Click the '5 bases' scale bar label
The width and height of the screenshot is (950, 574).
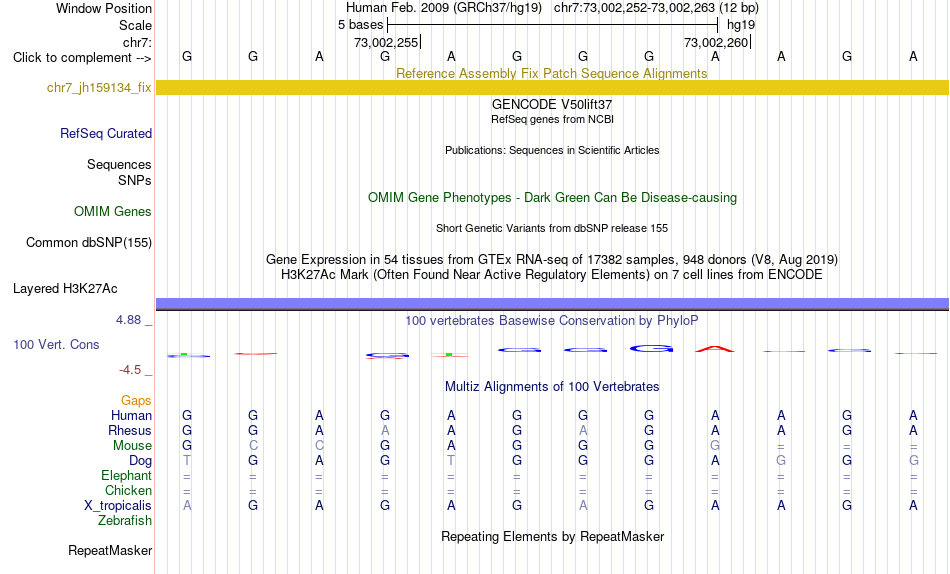(x=360, y=25)
